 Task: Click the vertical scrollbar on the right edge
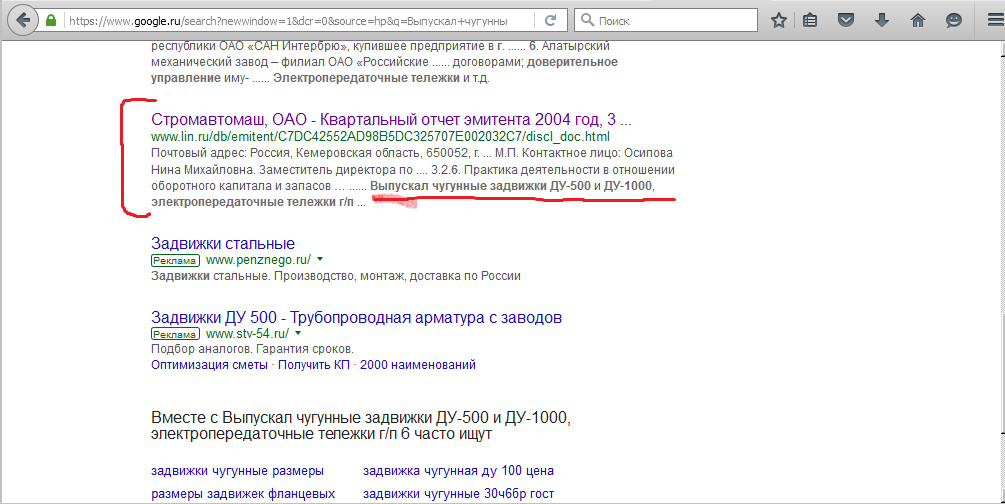(1001, 273)
